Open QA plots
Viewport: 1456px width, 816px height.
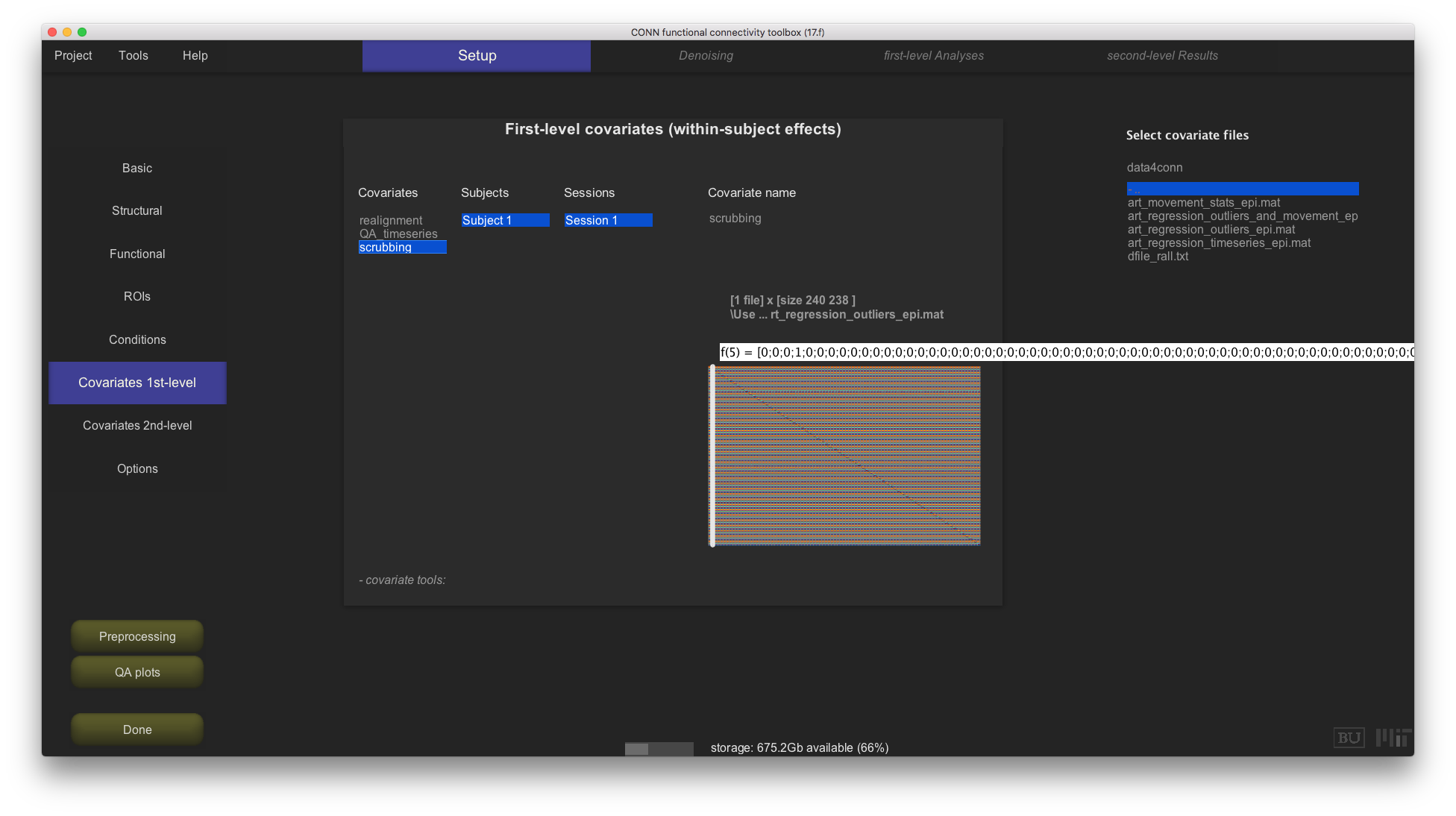coord(137,672)
